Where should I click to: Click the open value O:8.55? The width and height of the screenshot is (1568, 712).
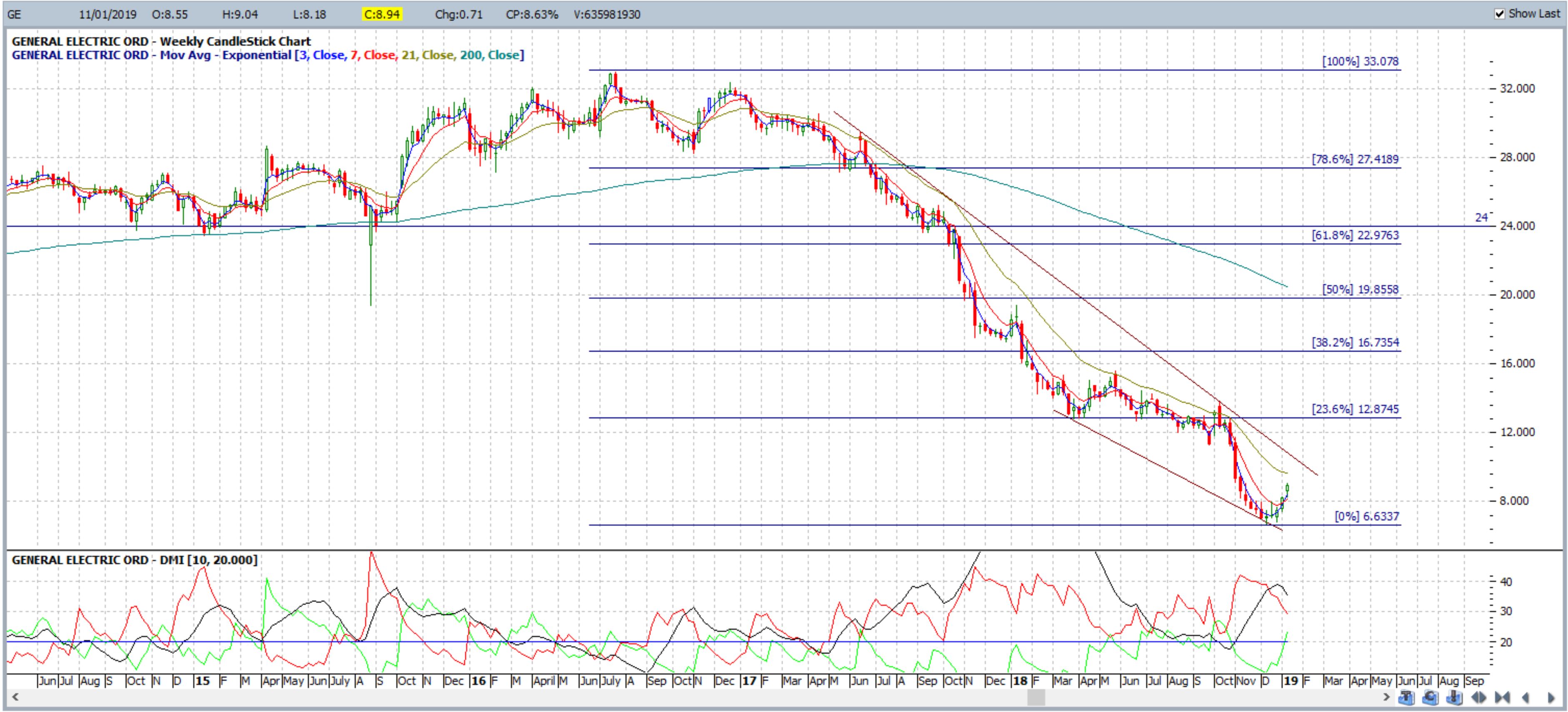[170, 14]
